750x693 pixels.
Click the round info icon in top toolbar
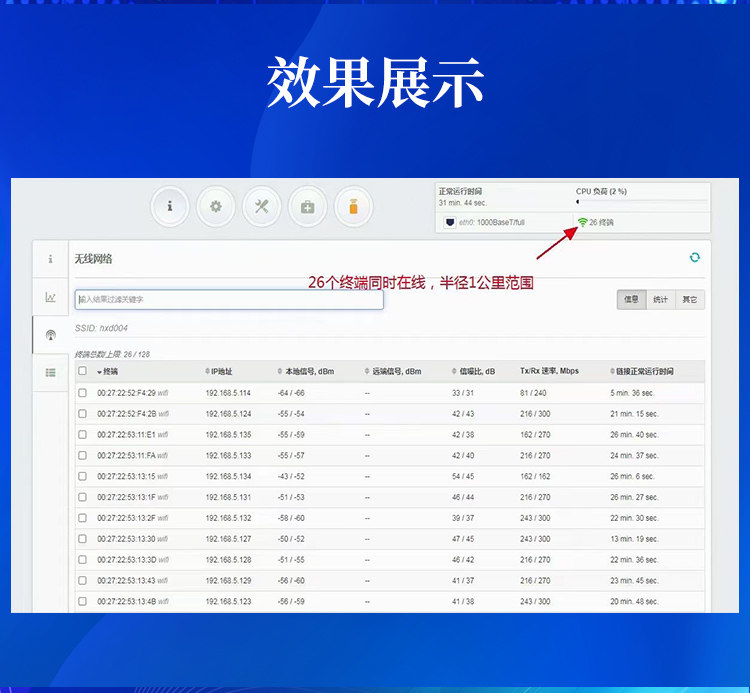(169, 207)
